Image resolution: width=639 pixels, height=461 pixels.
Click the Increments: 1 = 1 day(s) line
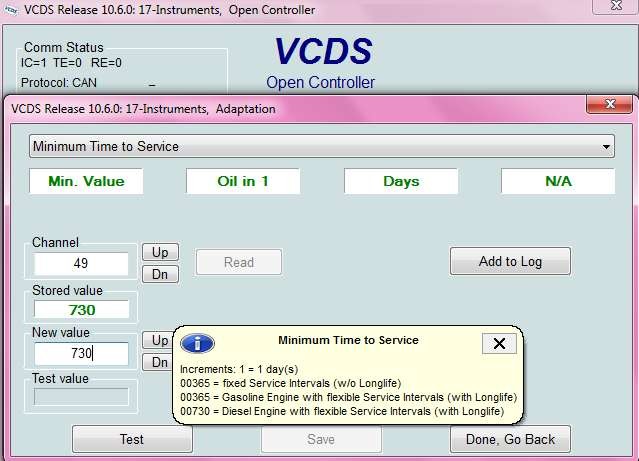(x=239, y=369)
